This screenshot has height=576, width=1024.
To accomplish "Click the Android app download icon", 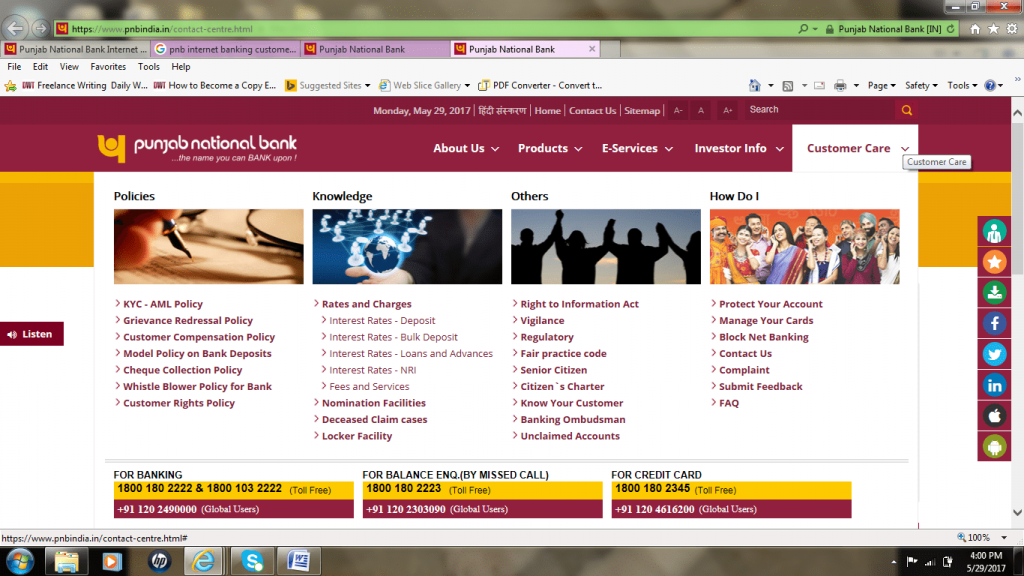I will click(x=994, y=446).
